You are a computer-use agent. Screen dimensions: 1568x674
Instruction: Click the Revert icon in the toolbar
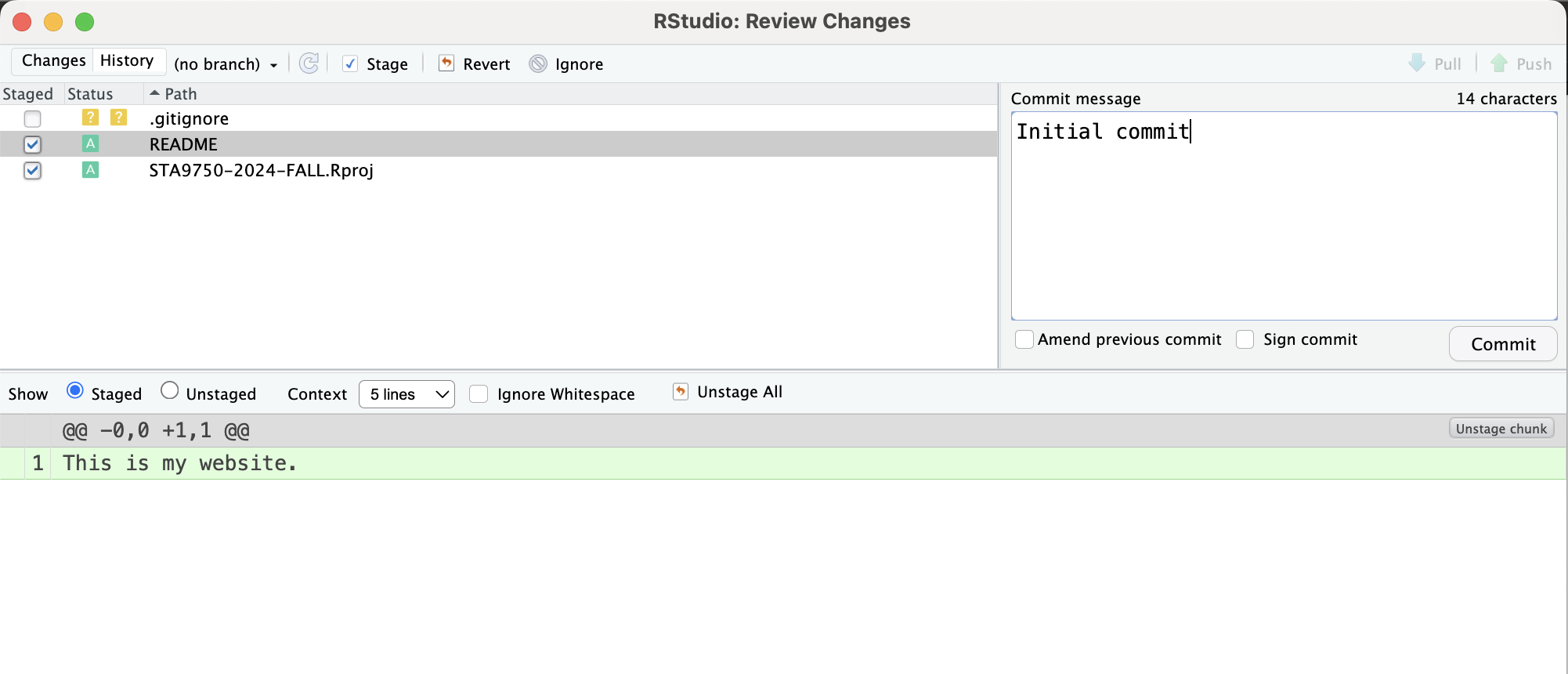(x=446, y=63)
